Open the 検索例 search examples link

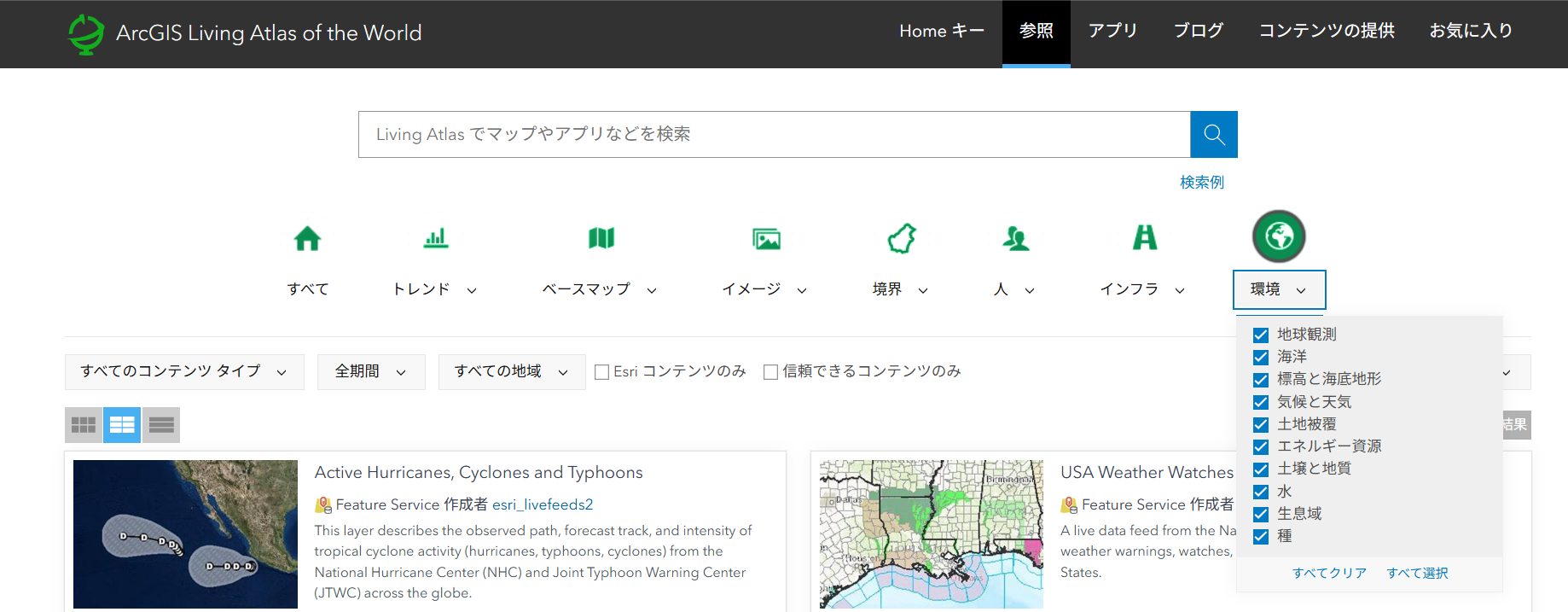tap(1201, 182)
